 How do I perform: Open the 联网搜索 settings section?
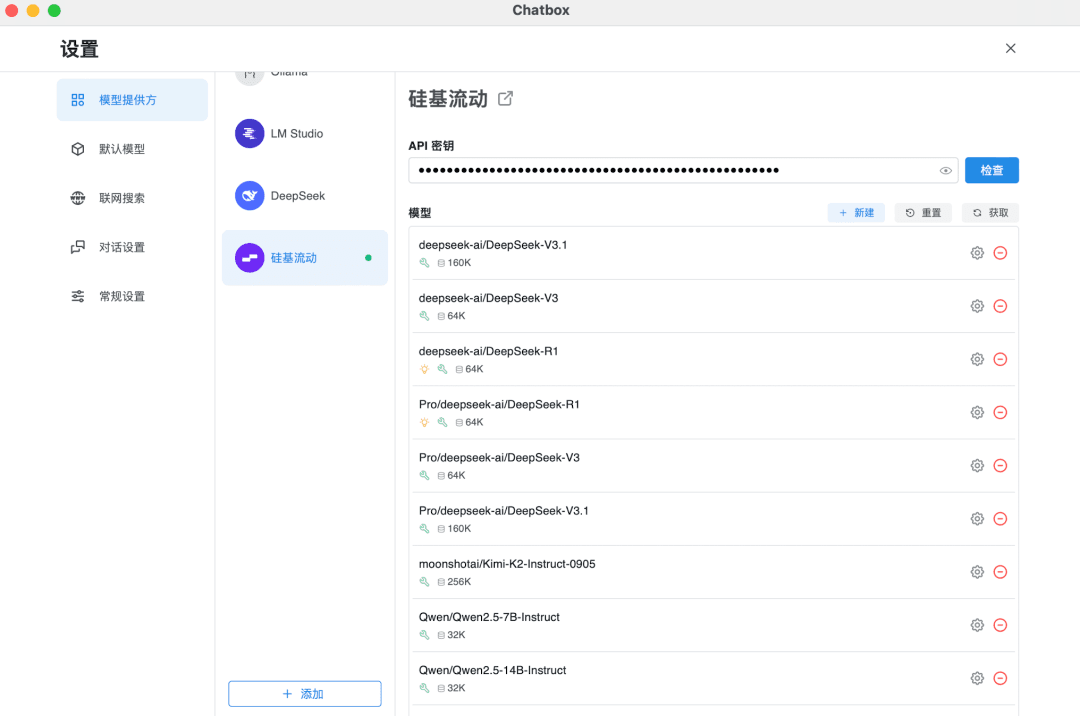coord(132,198)
